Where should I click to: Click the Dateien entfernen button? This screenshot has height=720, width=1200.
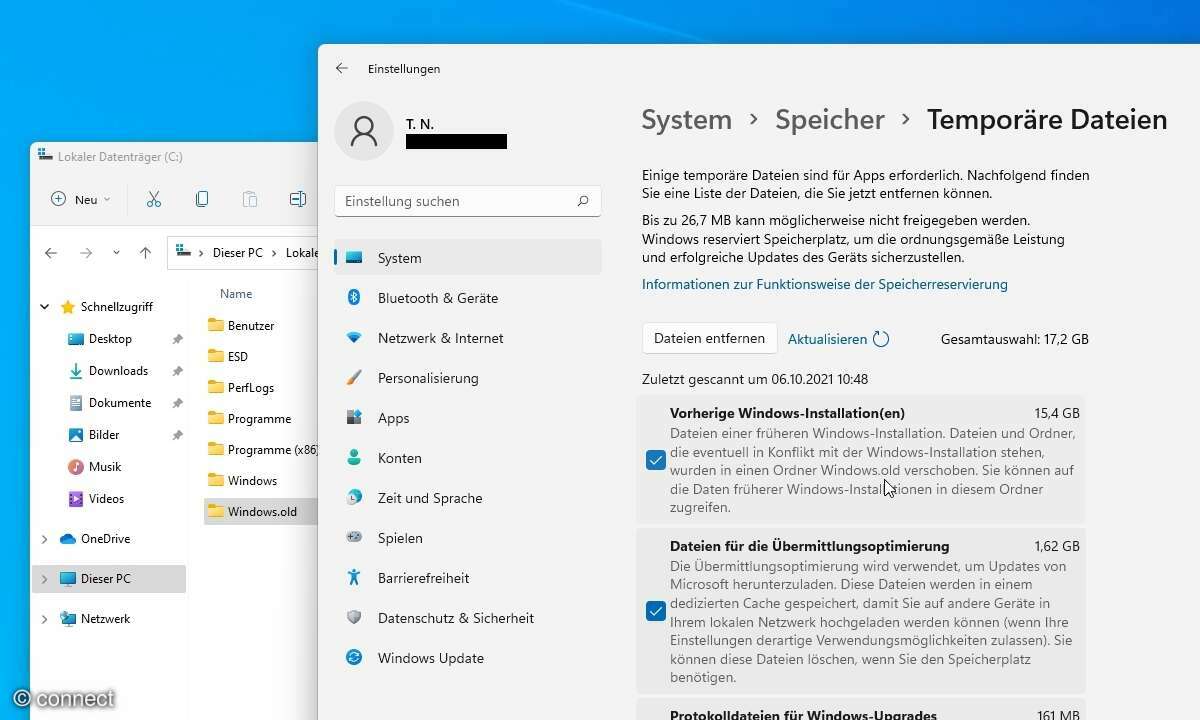[709, 339]
